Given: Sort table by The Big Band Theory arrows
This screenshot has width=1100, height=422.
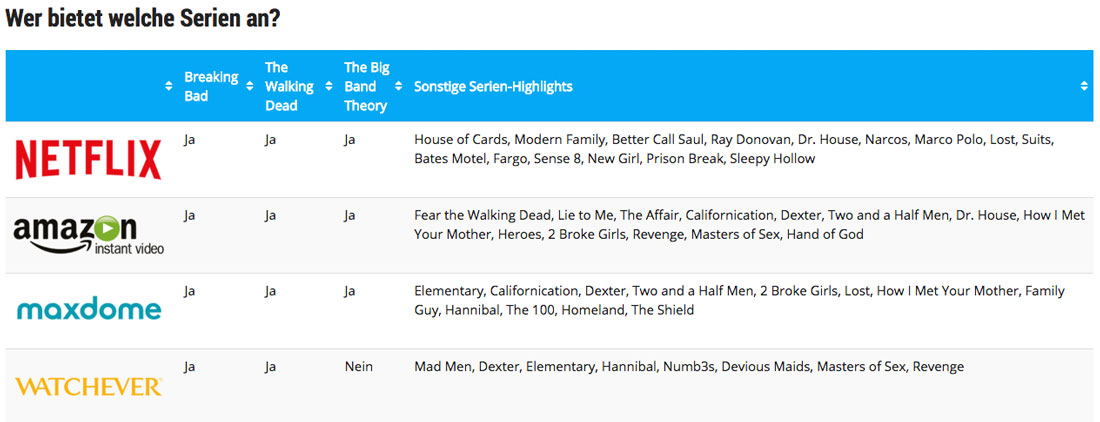Looking at the screenshot, I should click(x=398, y=87).
